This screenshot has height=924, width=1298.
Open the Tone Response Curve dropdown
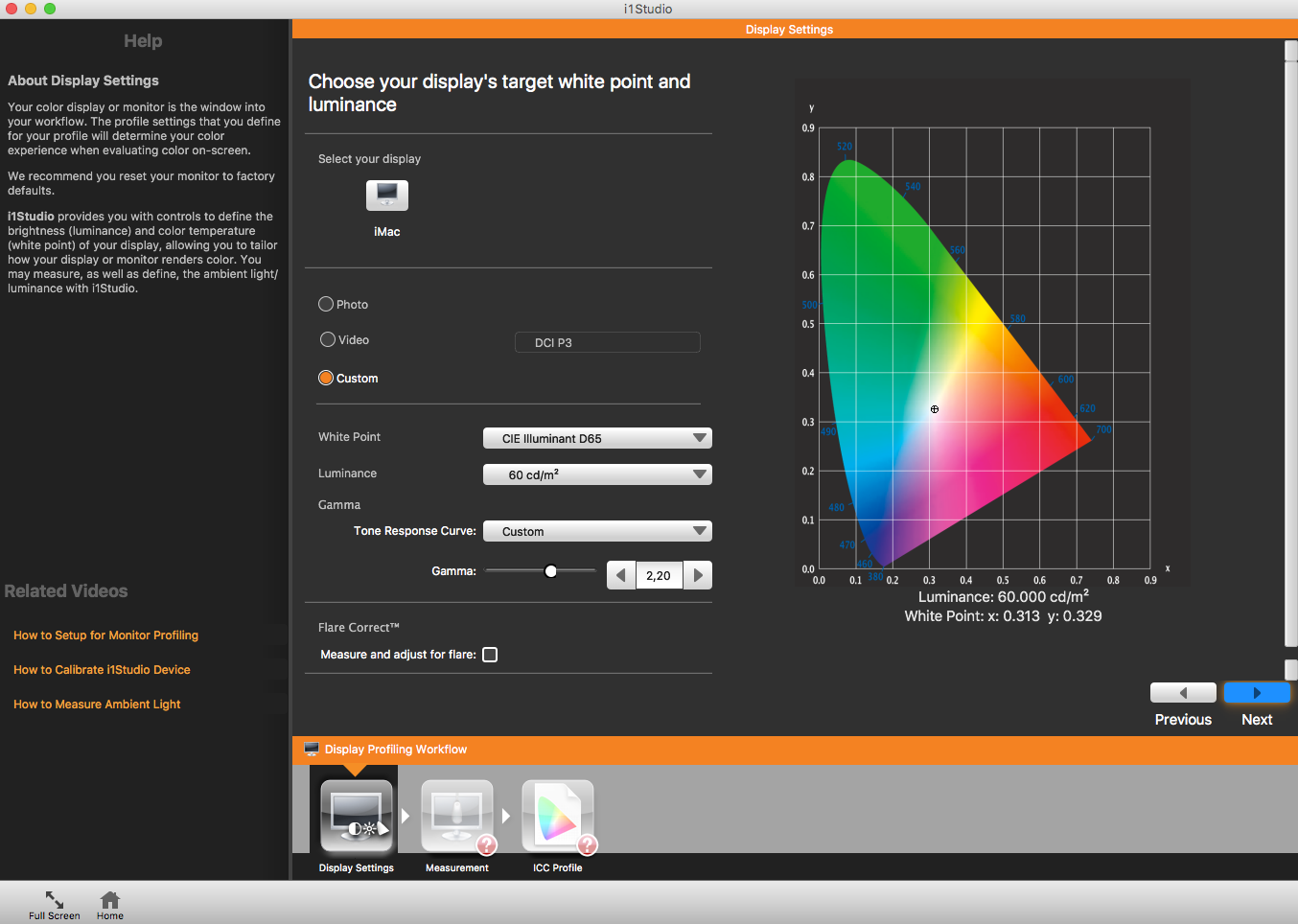pyautogui.click(x=597, y=531)
